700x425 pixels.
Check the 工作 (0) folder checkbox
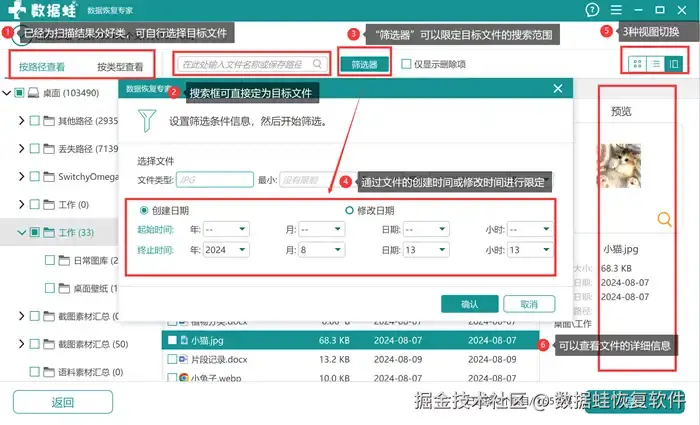[34, 204]
